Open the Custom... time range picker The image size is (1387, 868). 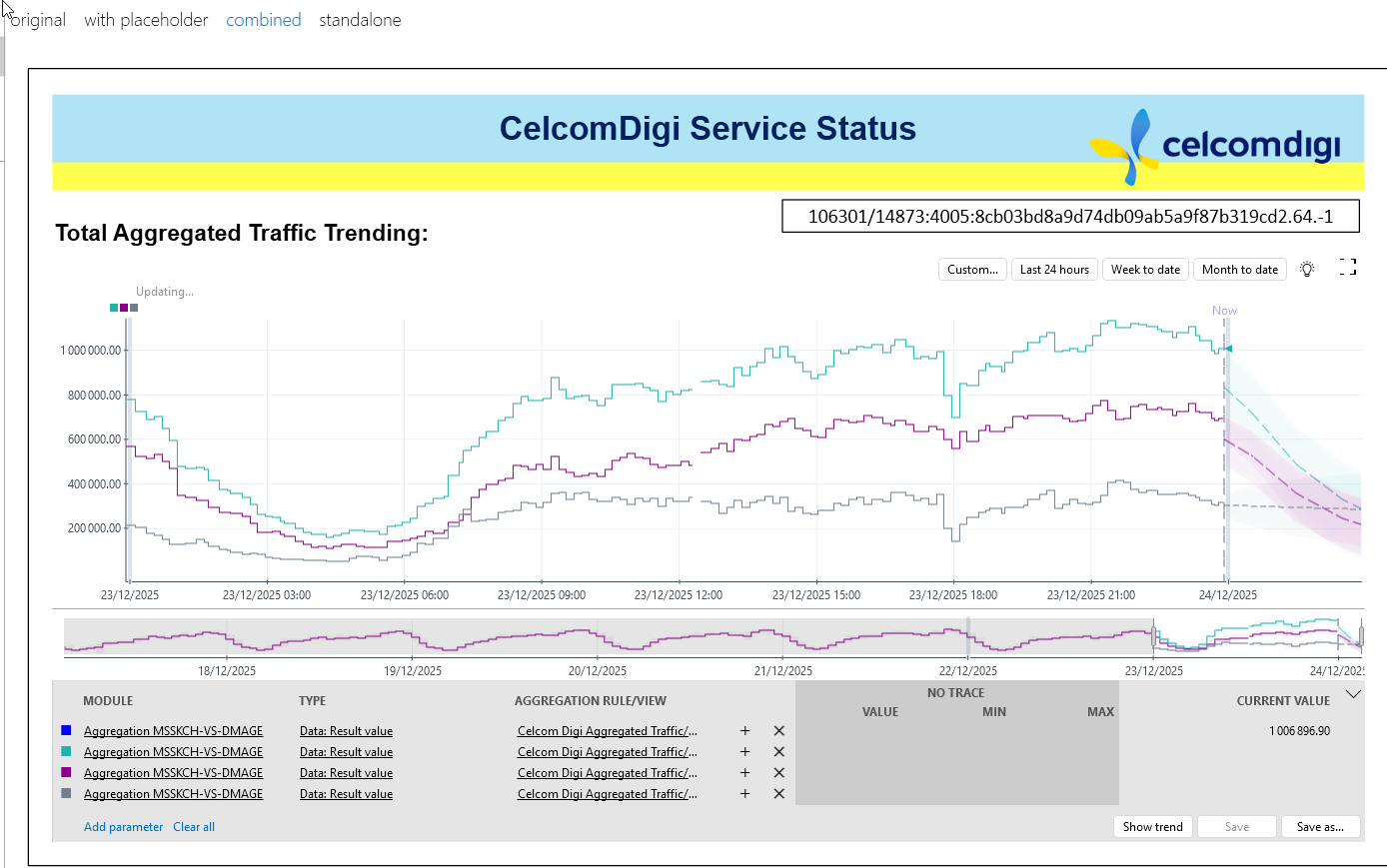(x=972, y=270)
